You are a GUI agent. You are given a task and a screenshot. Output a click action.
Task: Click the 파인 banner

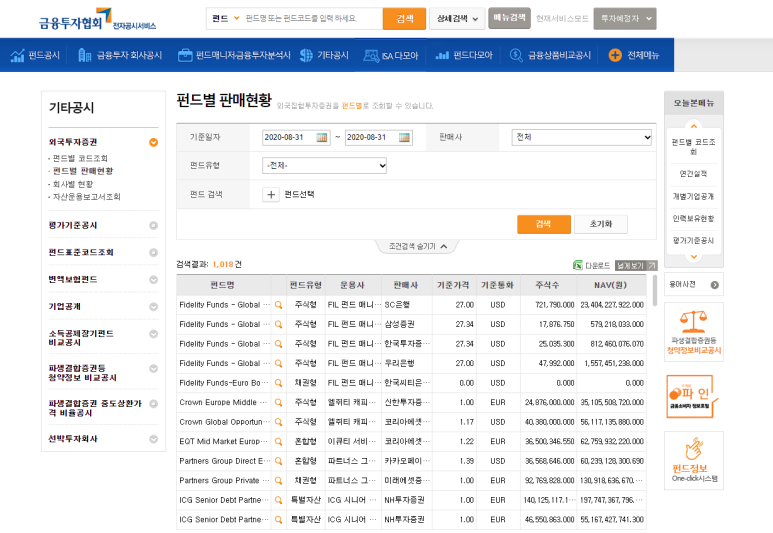pos(693,396)
